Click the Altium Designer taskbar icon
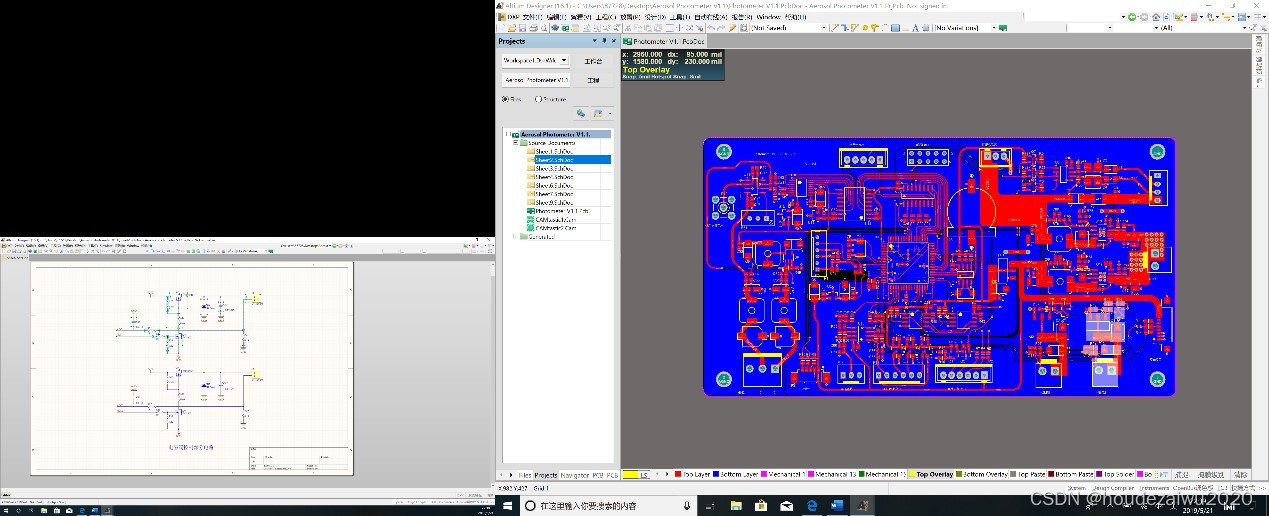 (x=862, y=506)
